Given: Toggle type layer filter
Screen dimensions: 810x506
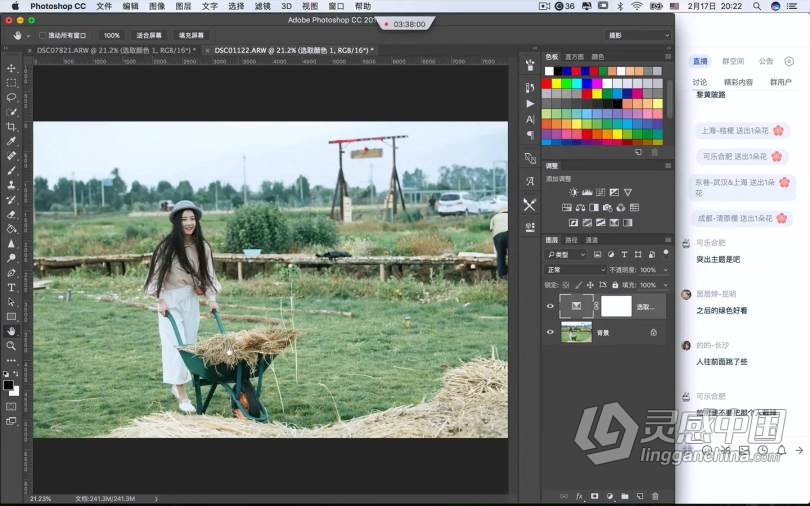Looking at the screenshot, I should [625, 254].
